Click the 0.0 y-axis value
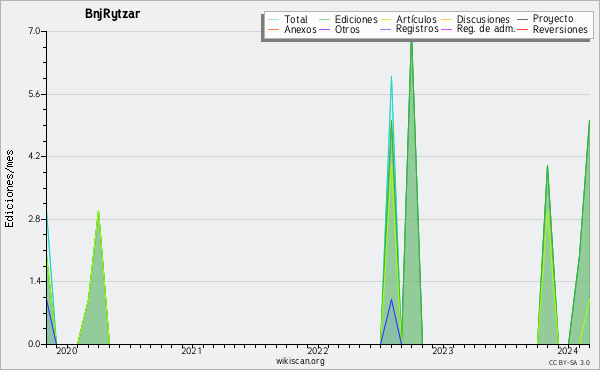Screen dimensions: 600x370 coord(34,344)
